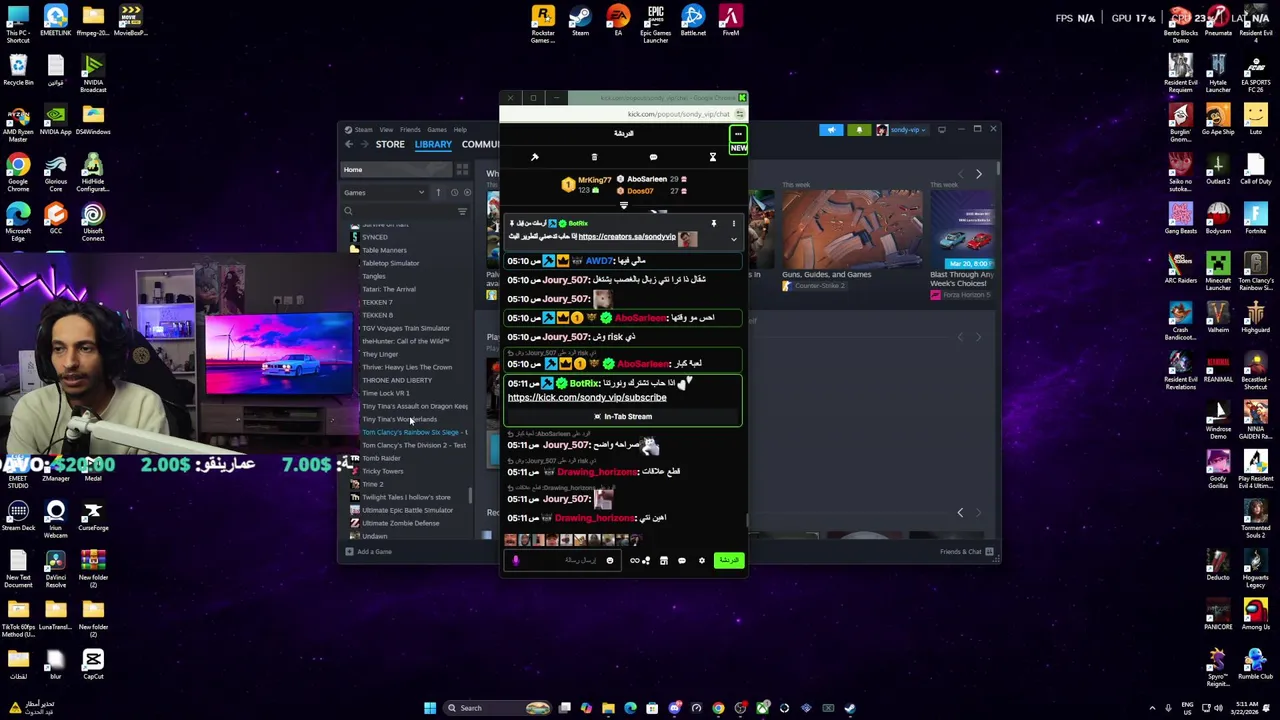Go to next What's New items arrow
The width and height of the screenshot is (1280, 720).
[979, 174]
